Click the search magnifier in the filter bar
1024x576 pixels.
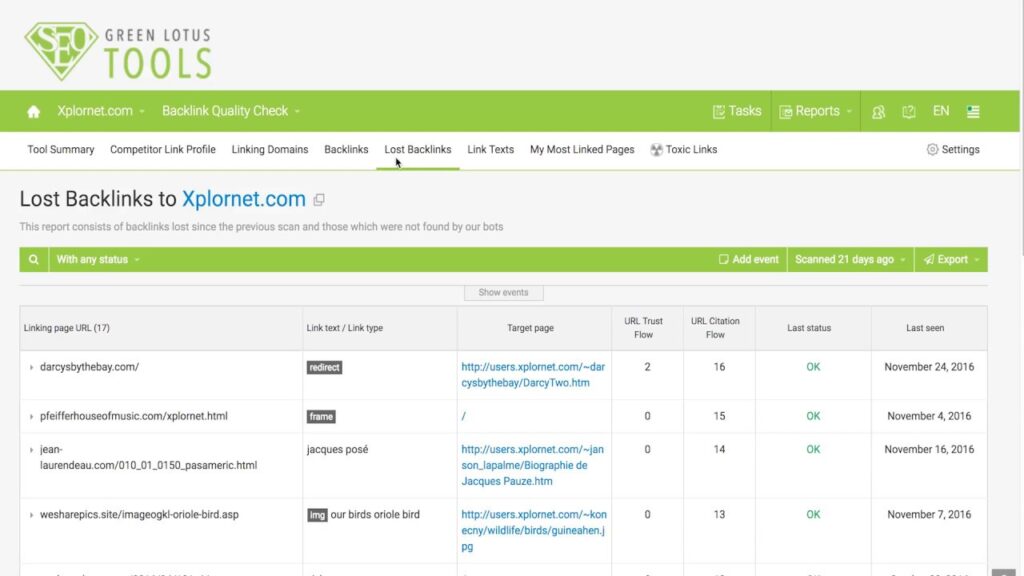click(33, 259)
